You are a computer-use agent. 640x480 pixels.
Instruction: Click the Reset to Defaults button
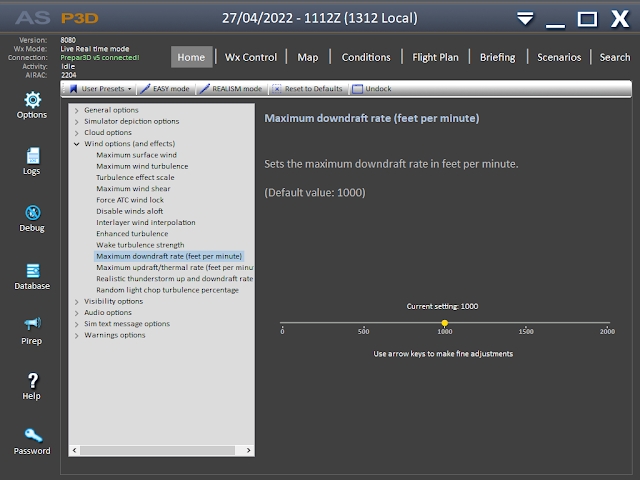tap(308, 89)
